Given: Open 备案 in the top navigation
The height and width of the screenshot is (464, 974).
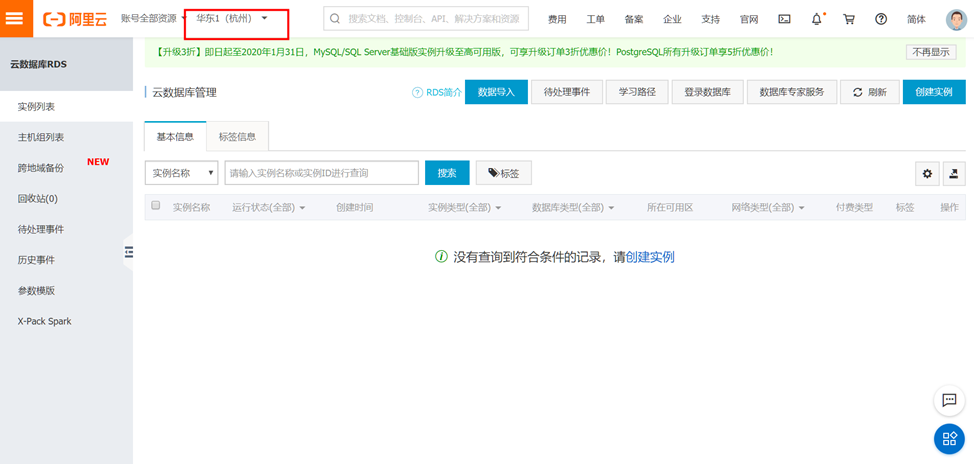Looking at the screenshot, I should [x=634, y=19].
